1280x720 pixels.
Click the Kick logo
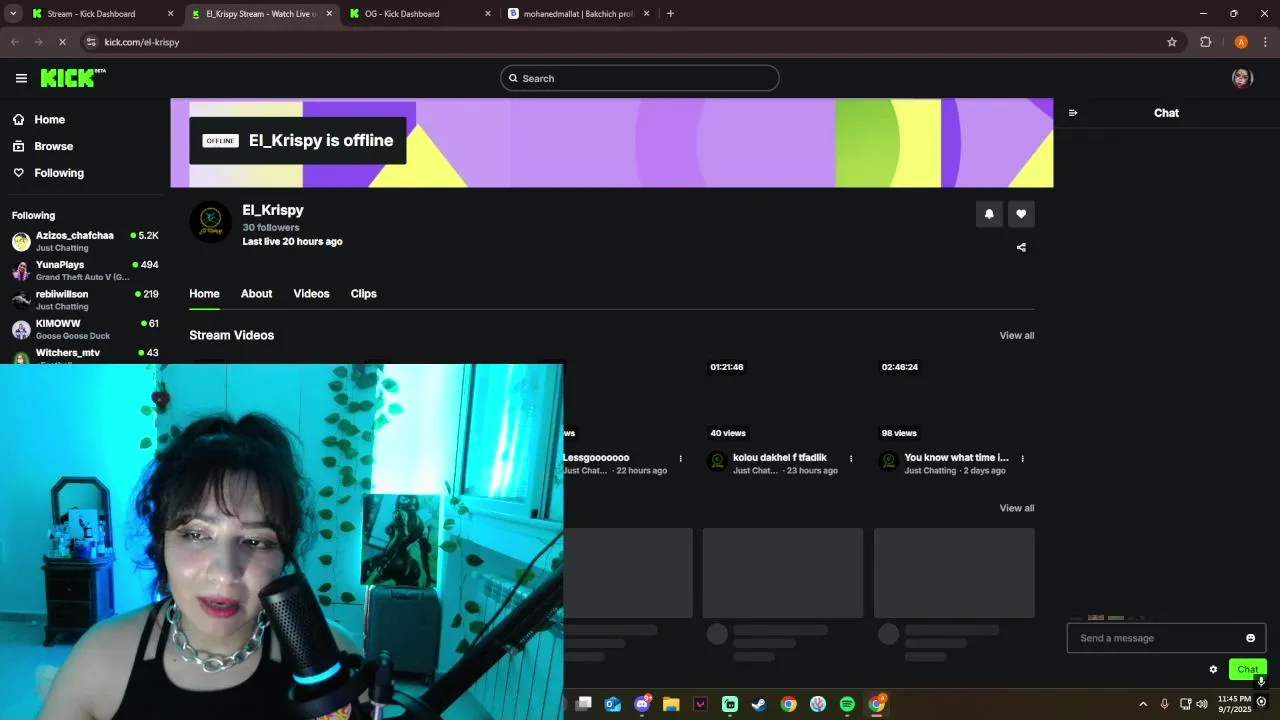click(73, 78)
